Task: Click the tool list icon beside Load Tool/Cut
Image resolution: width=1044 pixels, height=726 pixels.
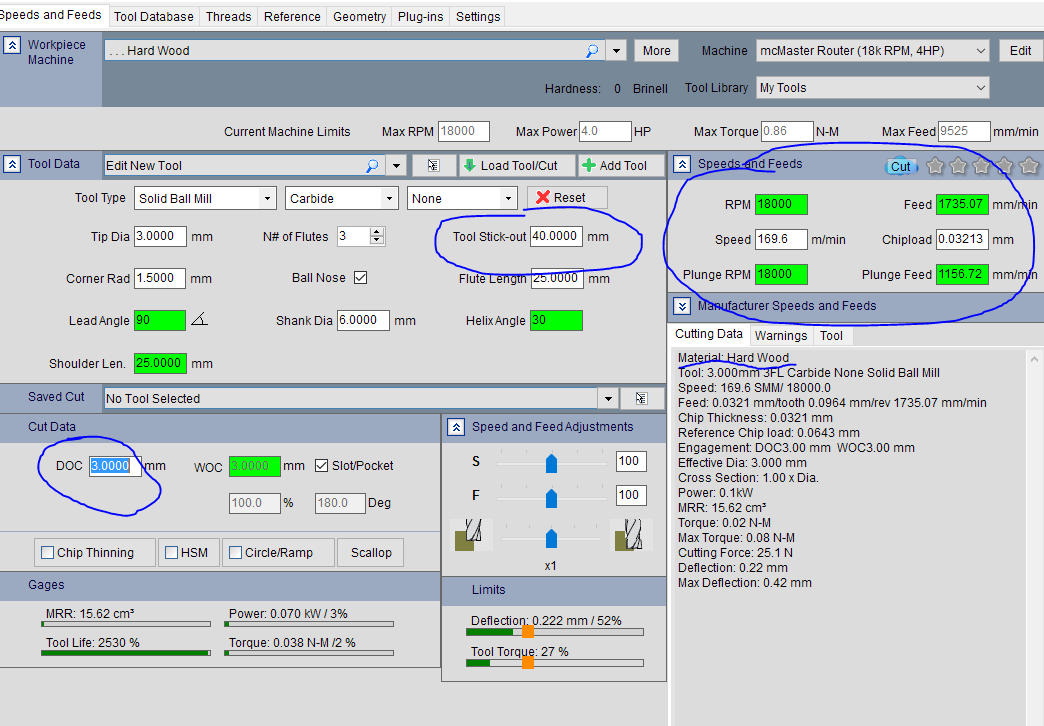Action: click(x=433, y=166)
